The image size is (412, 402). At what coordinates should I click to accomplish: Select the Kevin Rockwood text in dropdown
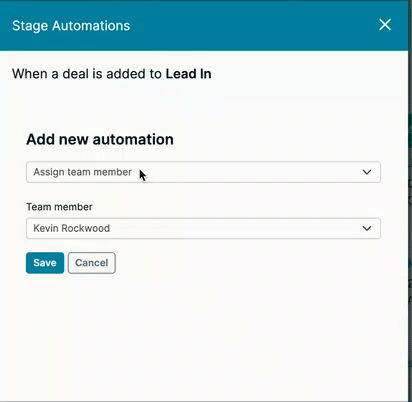[x=72, y=228]
